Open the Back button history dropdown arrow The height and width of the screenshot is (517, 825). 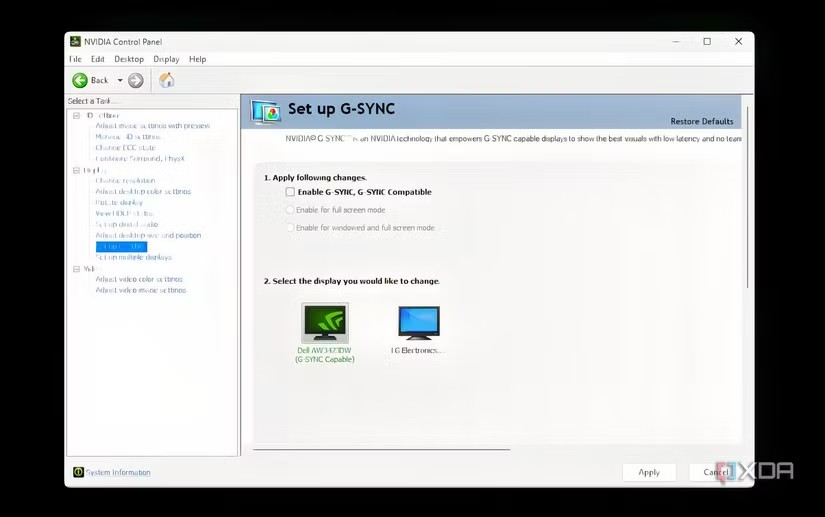click(x=120, y=80)
